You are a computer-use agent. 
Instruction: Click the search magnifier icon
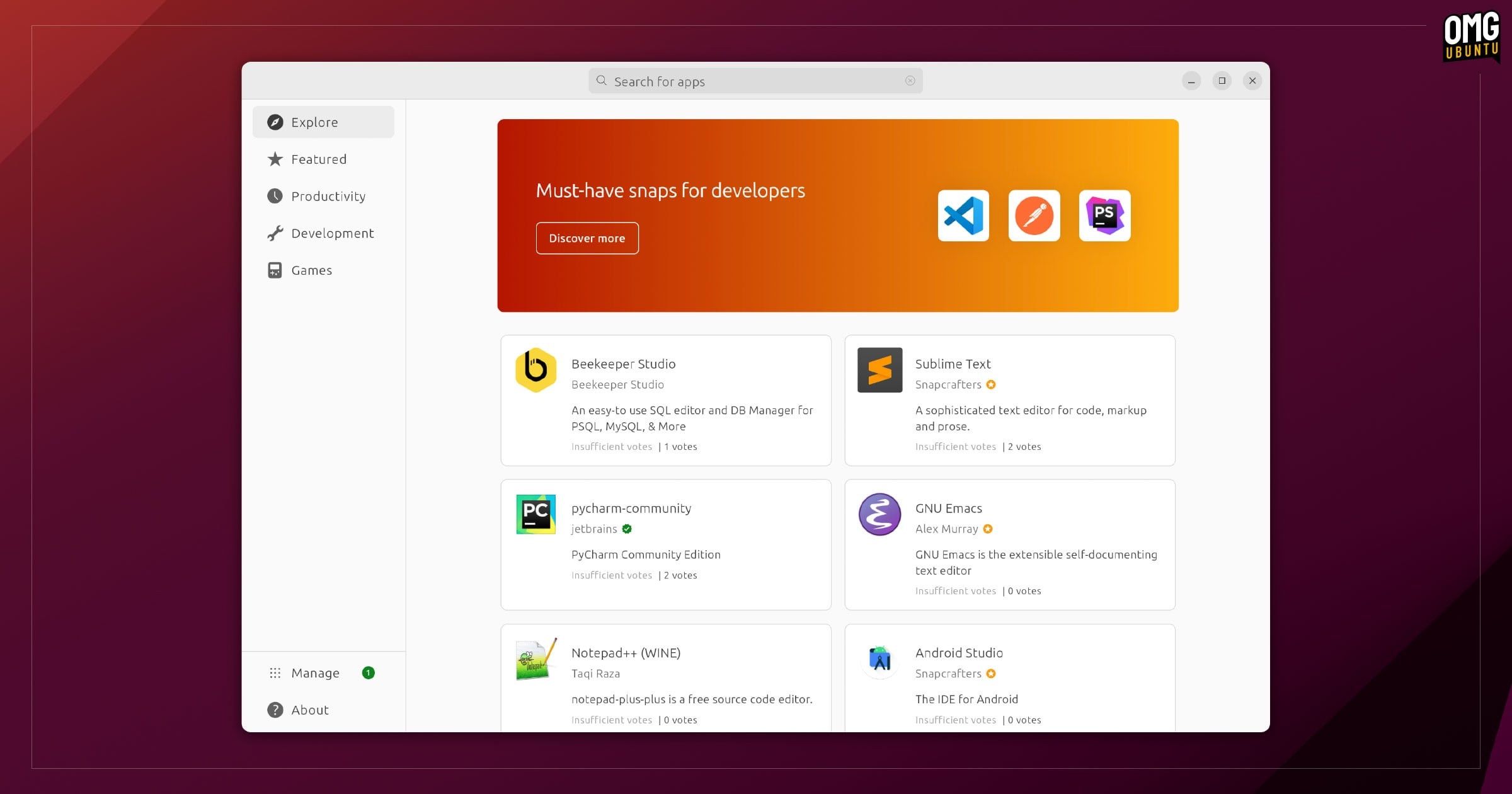point(602,81)
